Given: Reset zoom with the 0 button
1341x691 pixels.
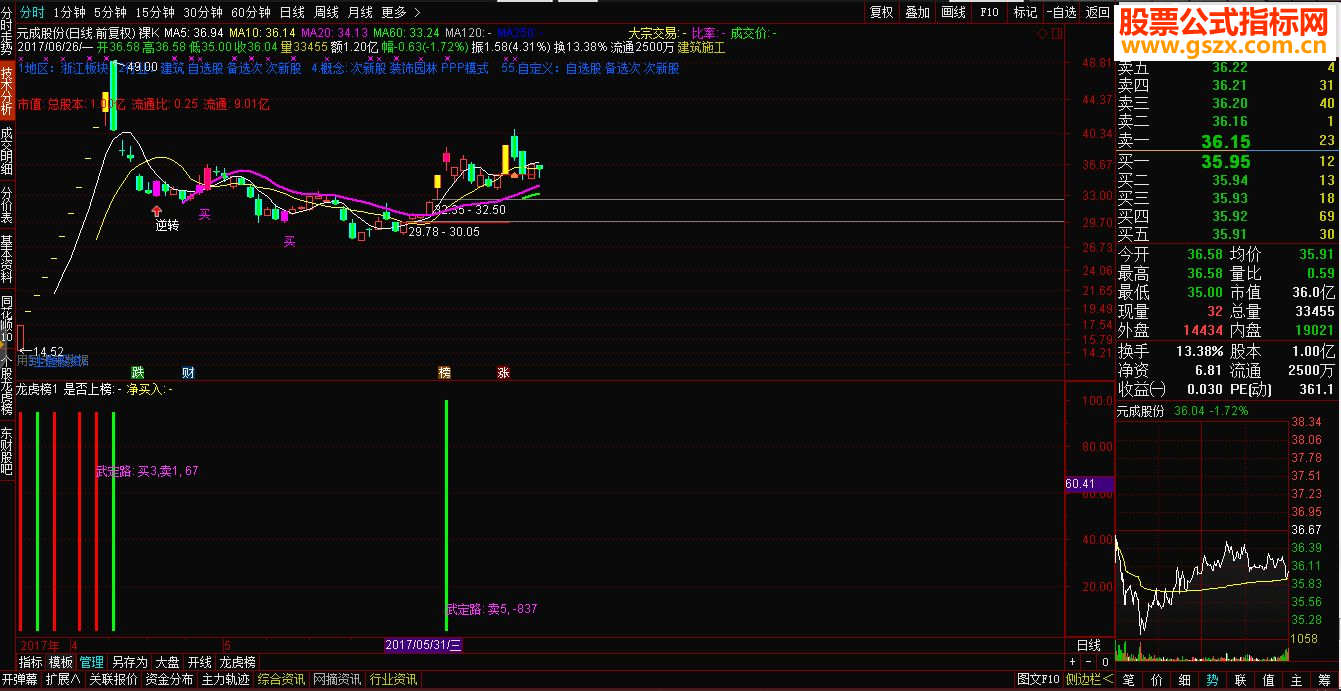Looking at the screenshot, I should (x=1105, y=662).
